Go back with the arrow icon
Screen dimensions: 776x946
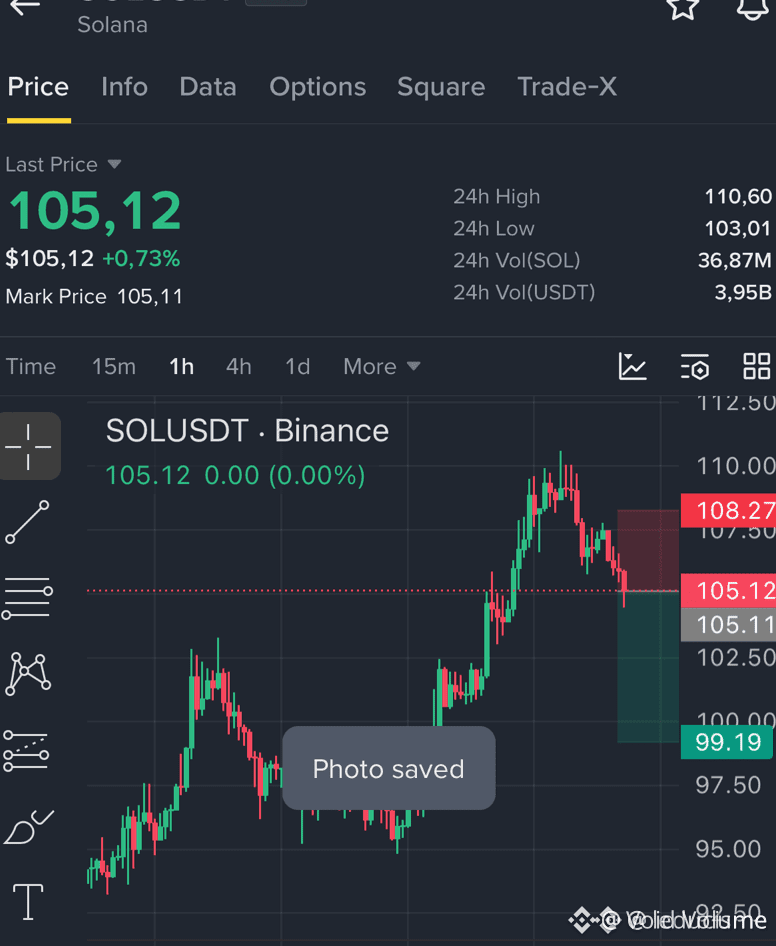tap(25, 7)
